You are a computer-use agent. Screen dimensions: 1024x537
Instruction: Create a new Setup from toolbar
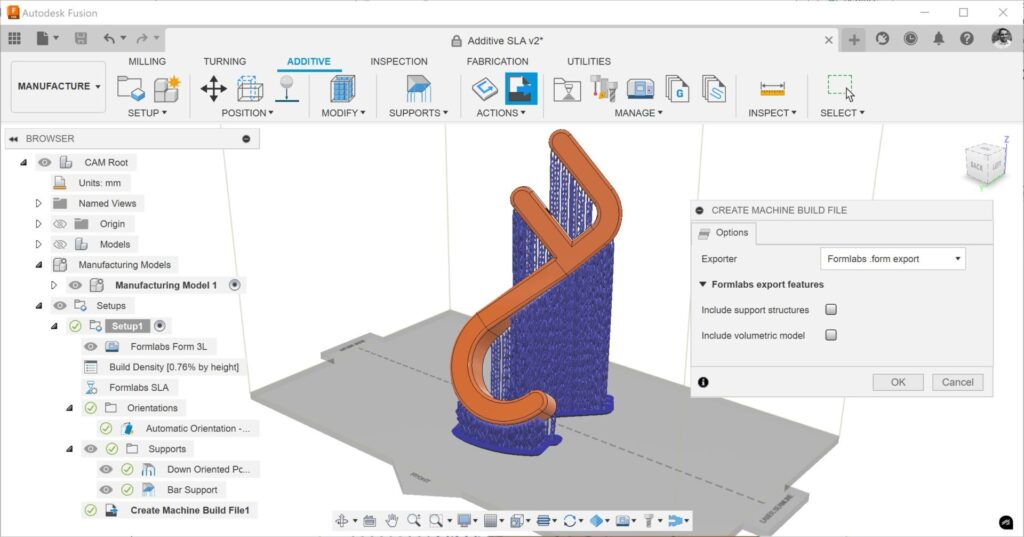[x=131, y=88]
